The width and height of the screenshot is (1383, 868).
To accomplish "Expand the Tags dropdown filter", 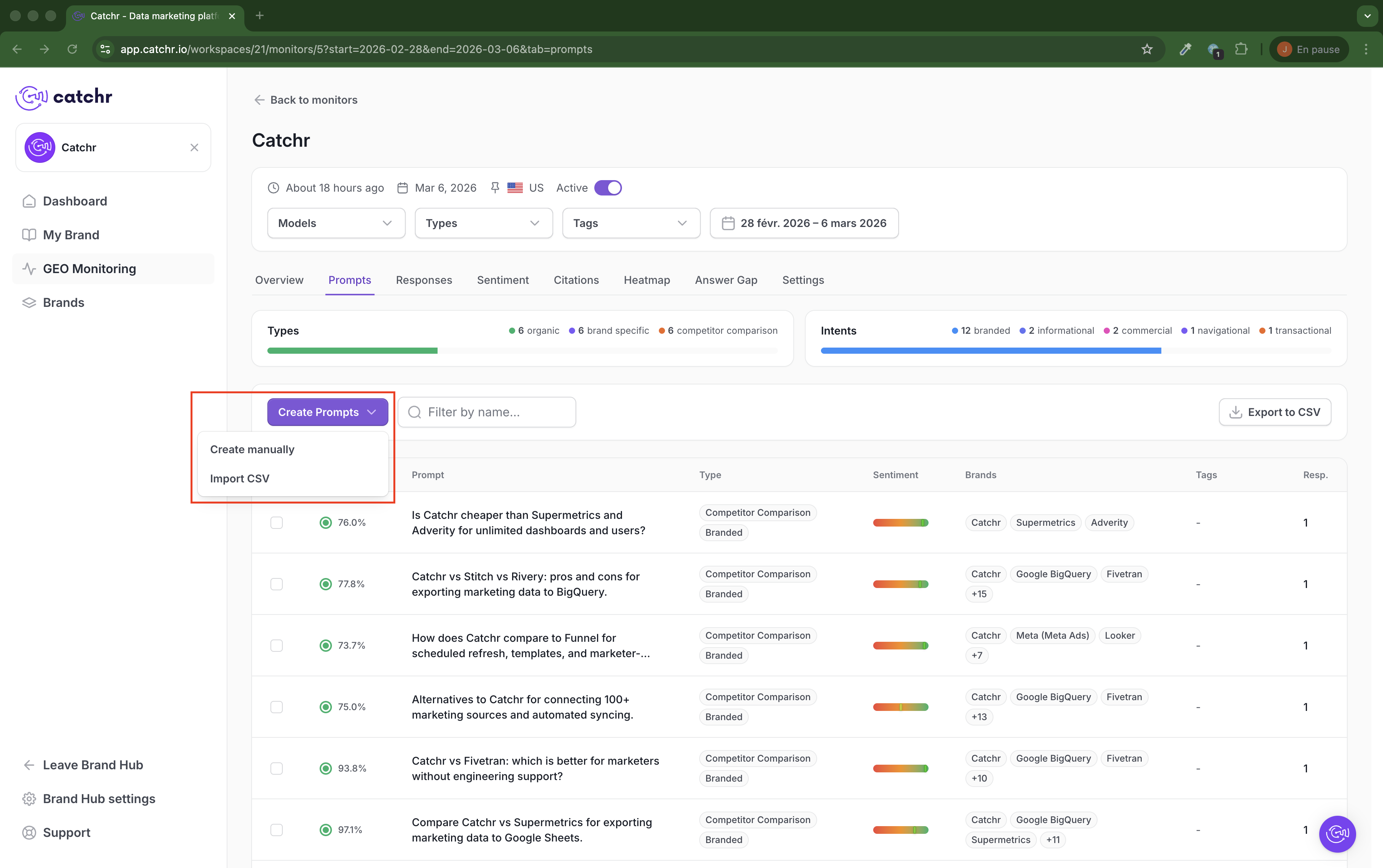I will [631, 223].
